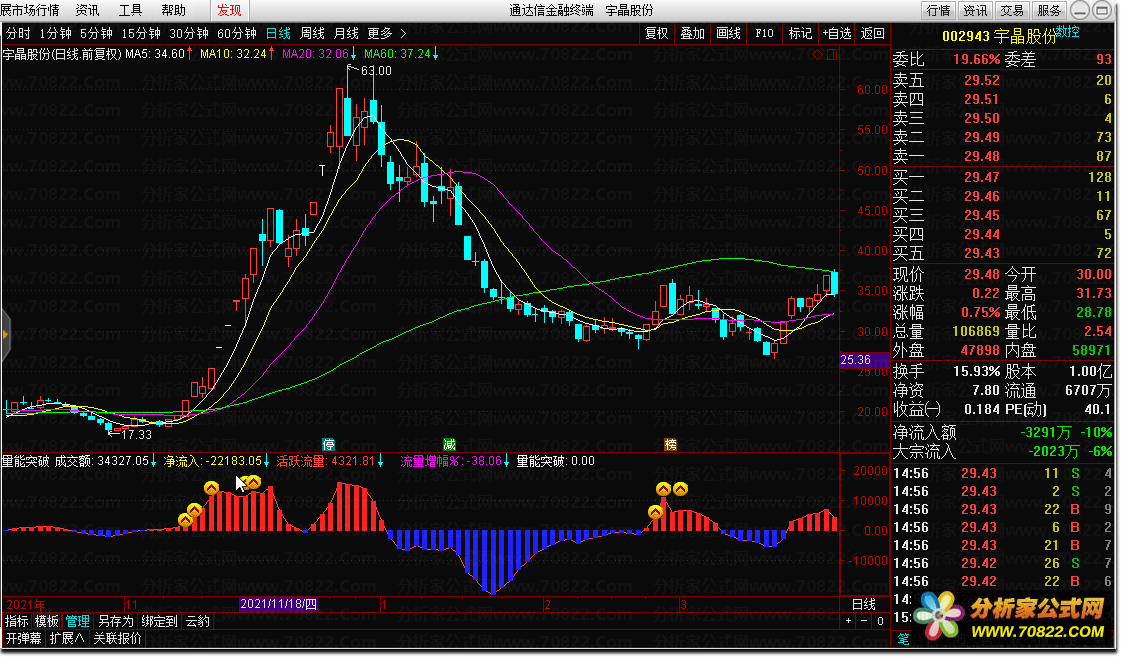Open the 发现 tab
Viewport: 1122px width, 657px height.
[x=229, y=10]
